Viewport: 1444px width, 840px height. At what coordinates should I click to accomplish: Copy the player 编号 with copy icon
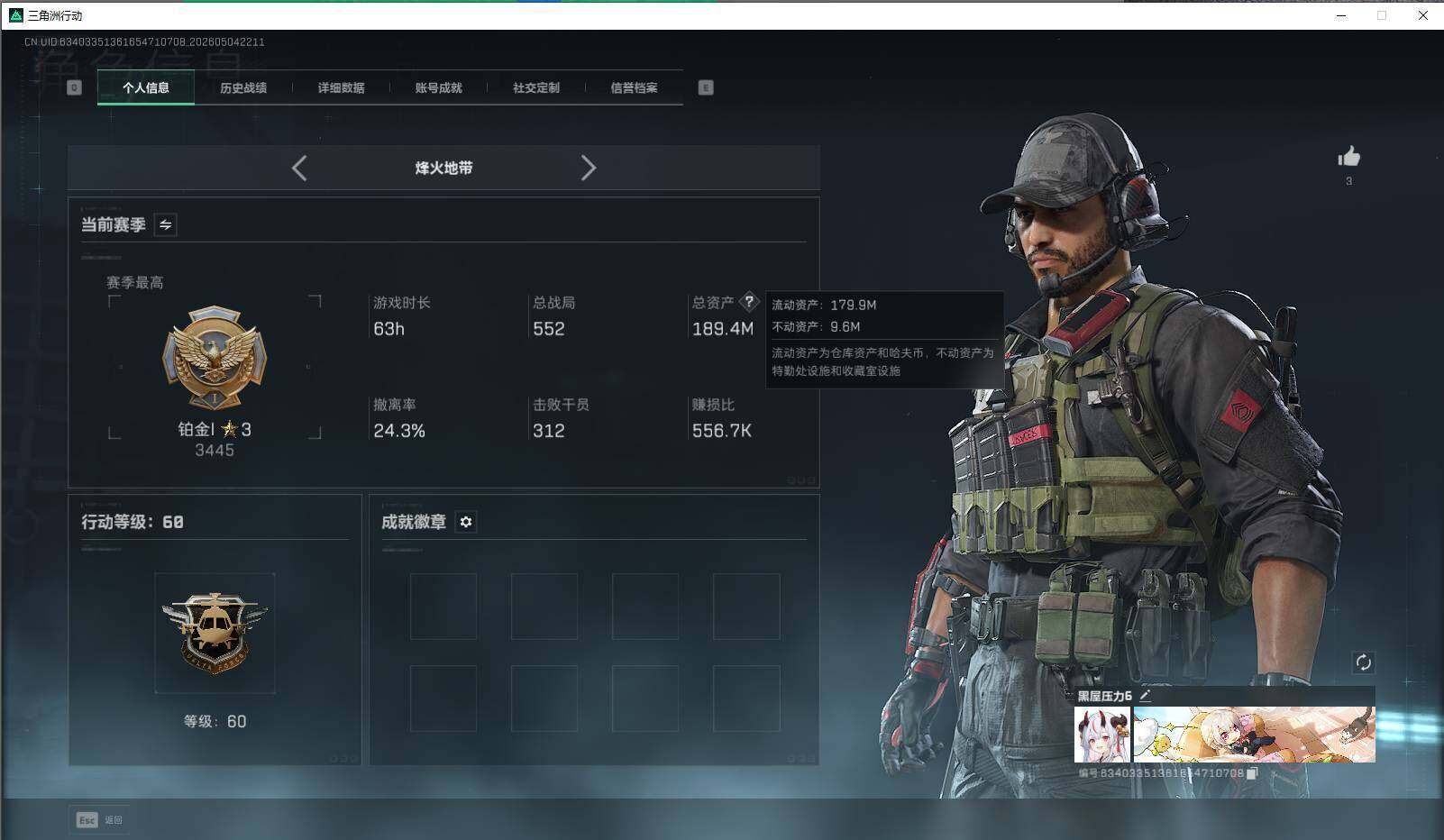1252,773
